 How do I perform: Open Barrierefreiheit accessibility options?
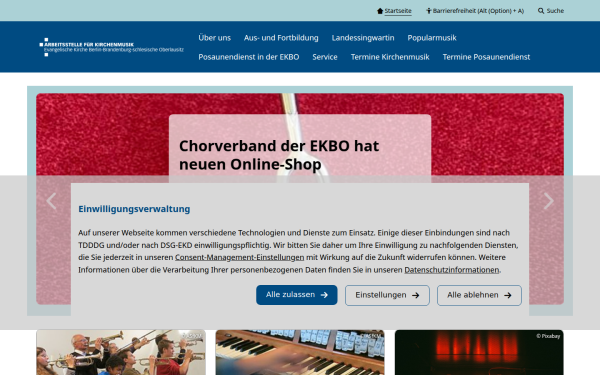(478, 11)
